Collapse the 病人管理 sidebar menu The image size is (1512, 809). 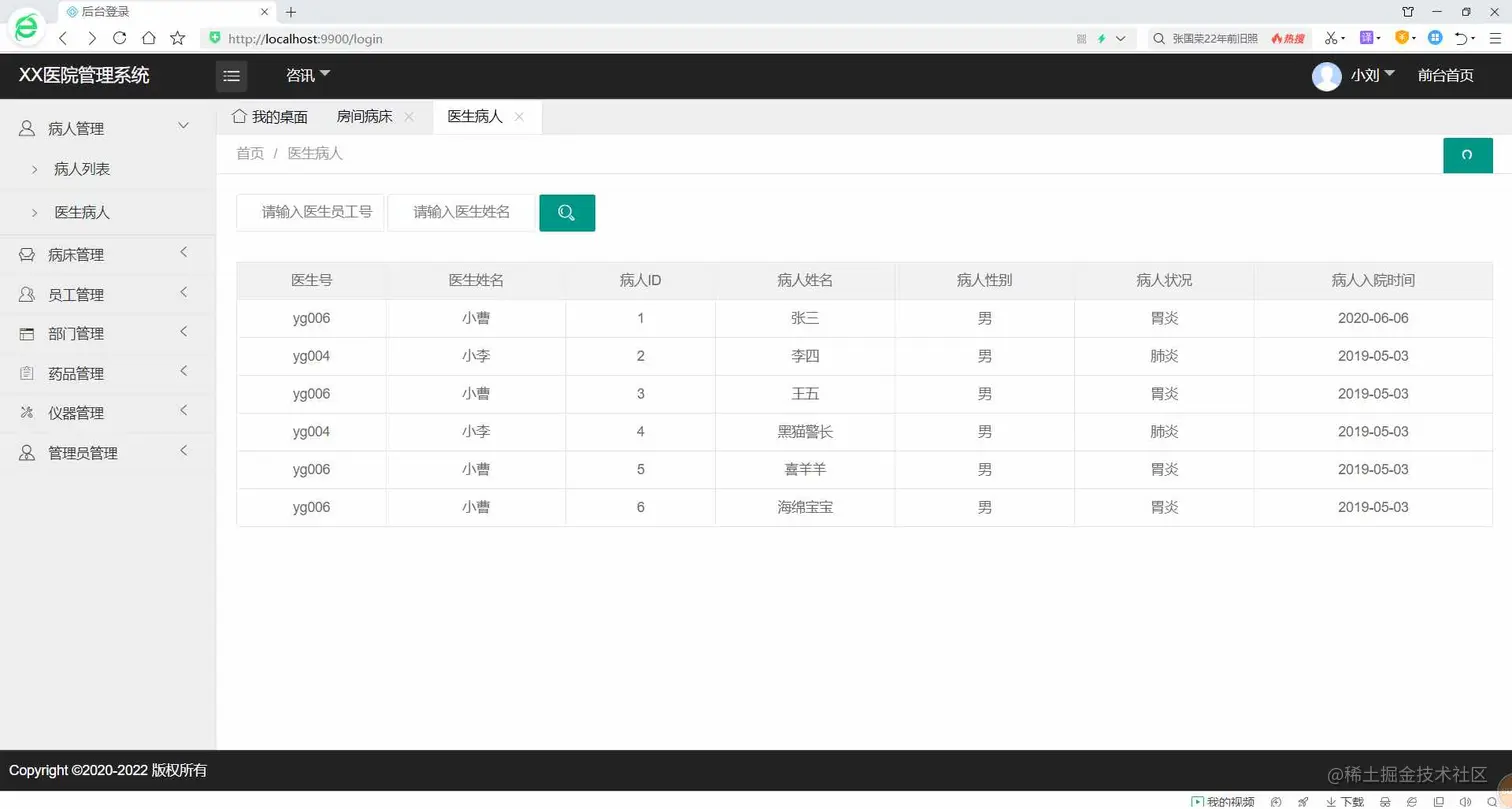[x=108, y=128]
